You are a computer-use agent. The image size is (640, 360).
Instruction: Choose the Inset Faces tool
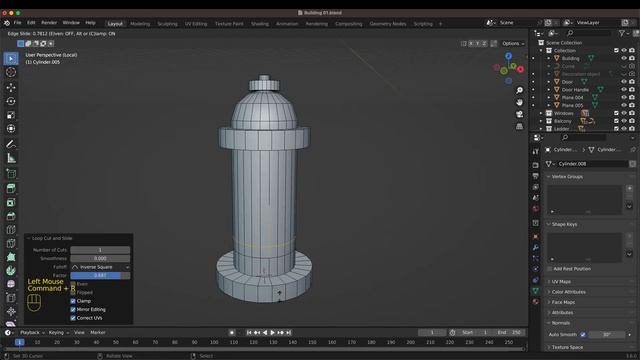click(11, 202)
